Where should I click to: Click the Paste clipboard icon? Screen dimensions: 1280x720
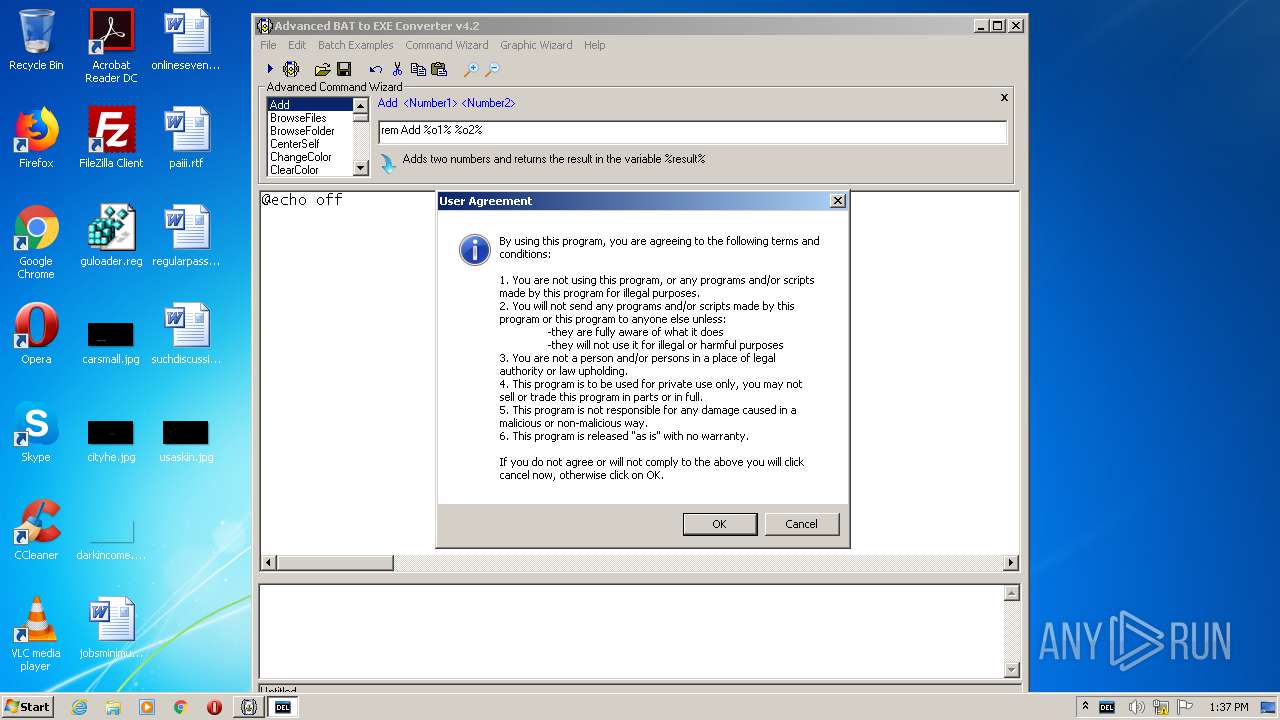(x=438, y=69)
